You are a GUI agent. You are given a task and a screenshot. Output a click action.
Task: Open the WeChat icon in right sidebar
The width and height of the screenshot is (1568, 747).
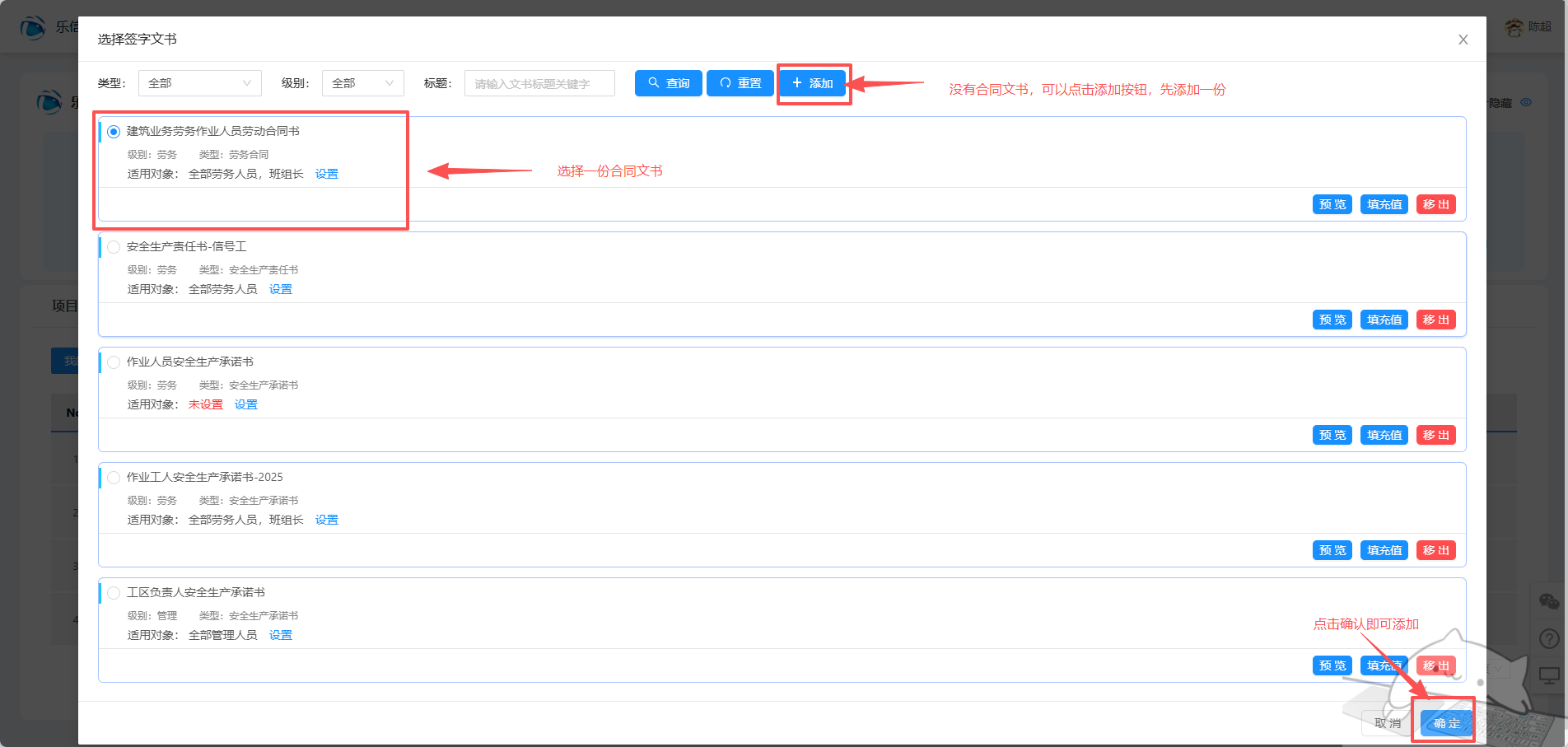coord(1548,601)
